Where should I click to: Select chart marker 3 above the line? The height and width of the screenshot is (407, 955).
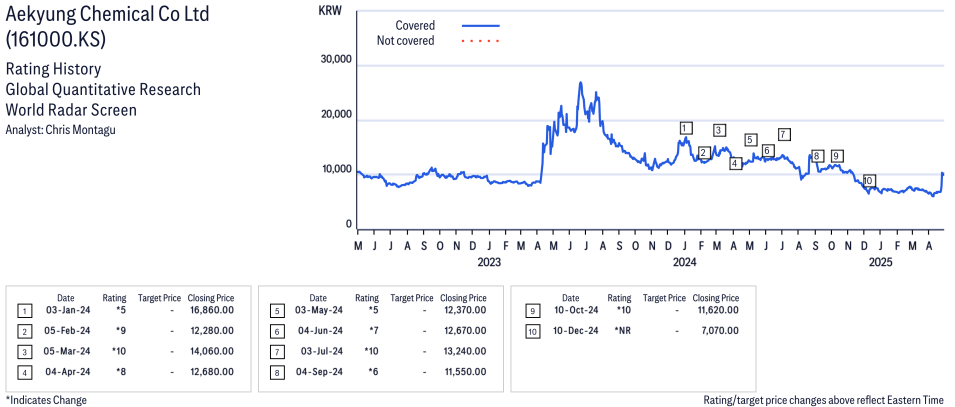click(719, 130)
